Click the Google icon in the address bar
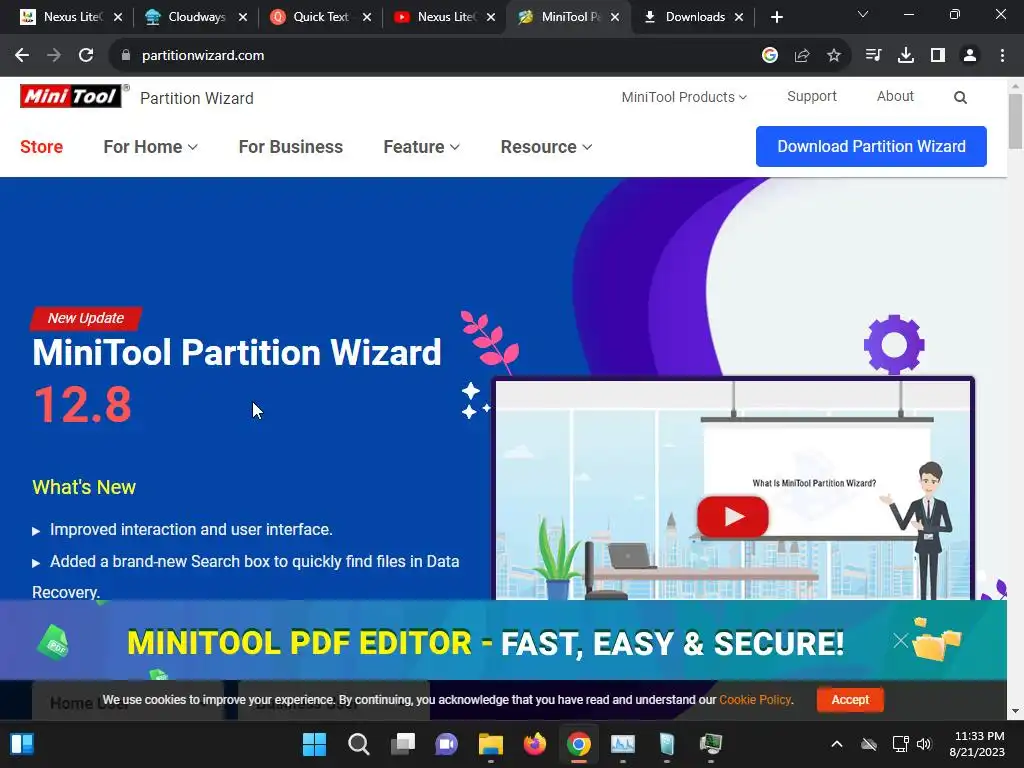Image resolution: width=1024 pixels, height=768 pixels. coord(770,56)
